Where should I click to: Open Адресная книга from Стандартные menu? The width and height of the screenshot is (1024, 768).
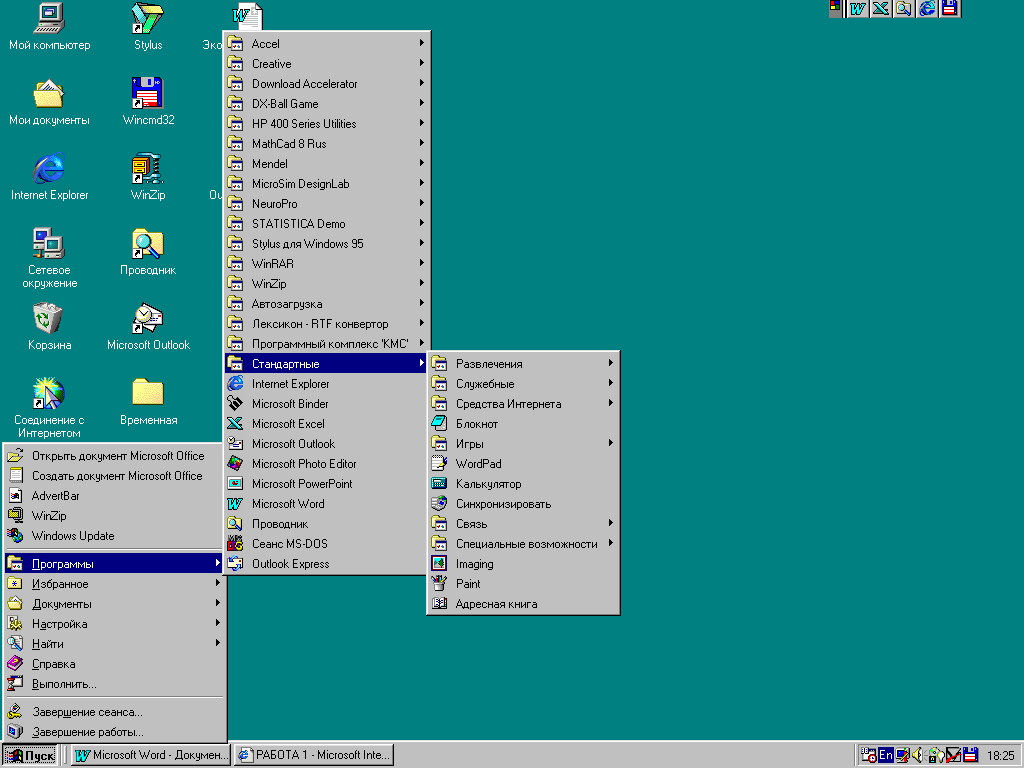[x=523, y=604]
